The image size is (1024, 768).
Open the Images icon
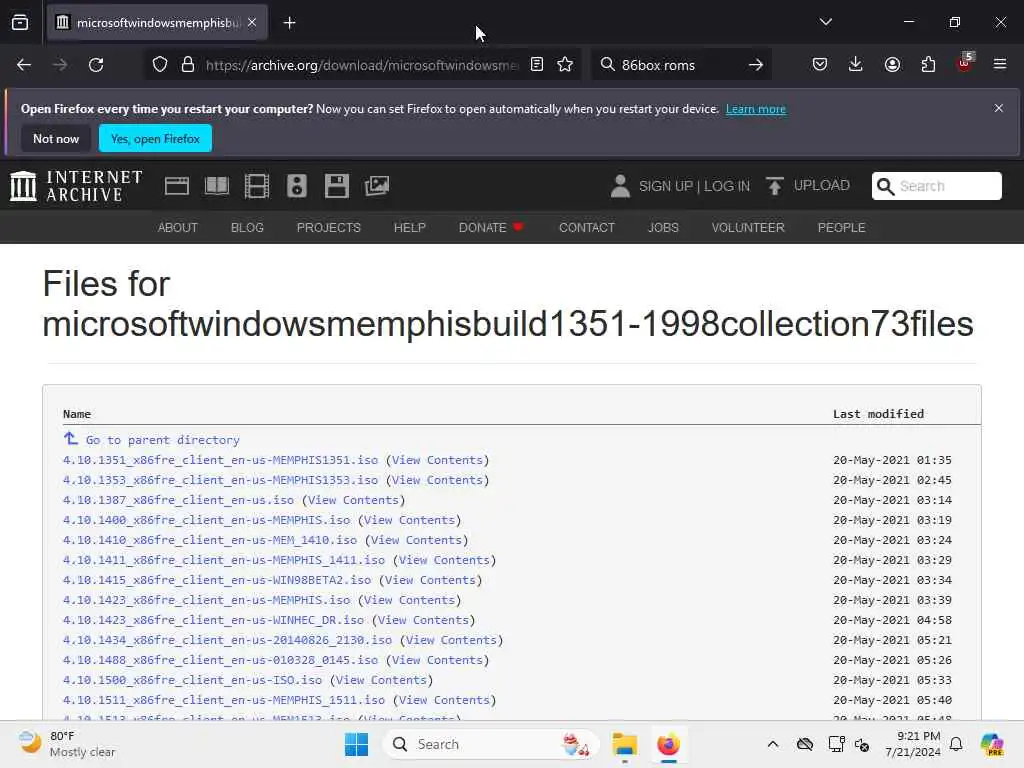point(377,186)
